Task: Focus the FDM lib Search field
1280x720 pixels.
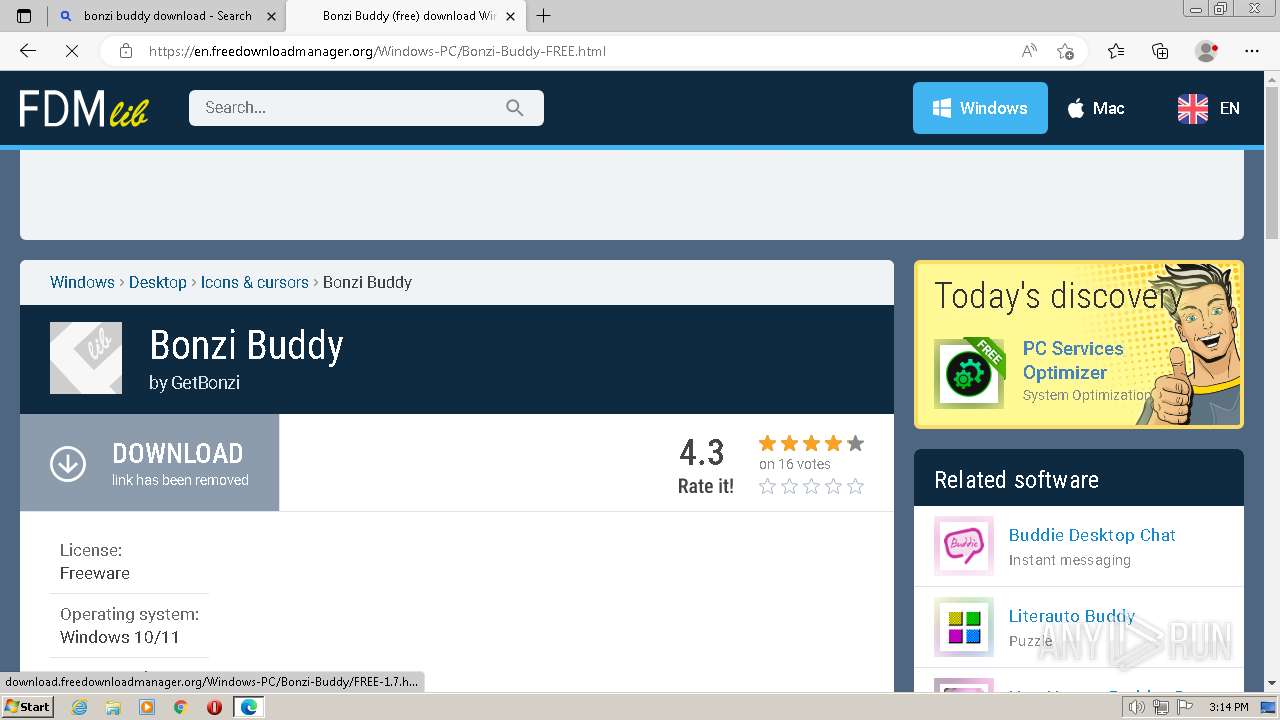Action: (366, 108)
